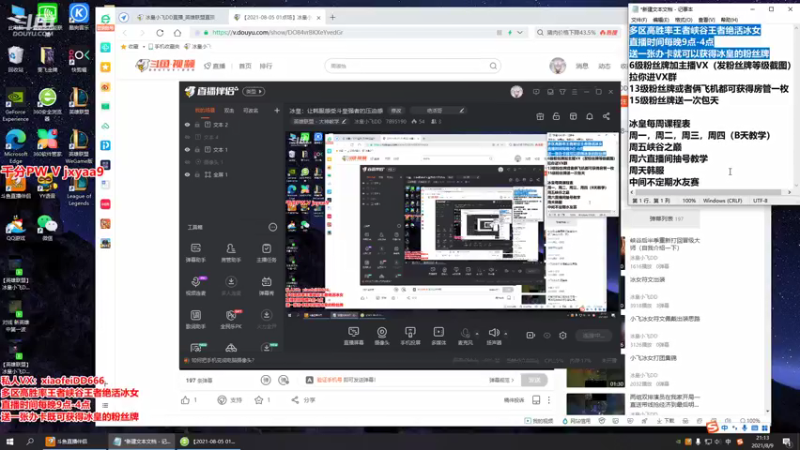Toggle the lock on 全屏 1 source

tap(197, 174)
